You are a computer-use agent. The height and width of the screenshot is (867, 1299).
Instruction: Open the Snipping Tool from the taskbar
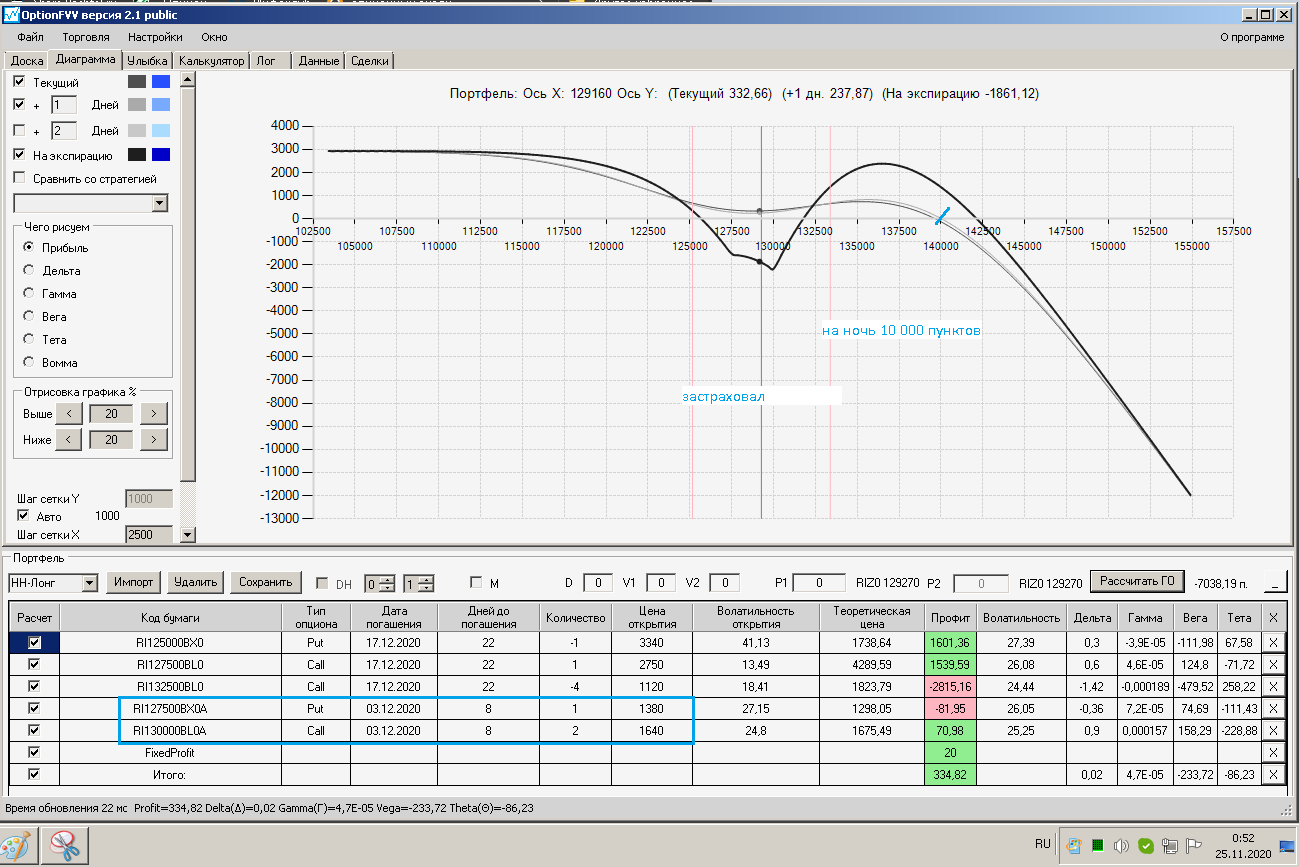[66, 846]
